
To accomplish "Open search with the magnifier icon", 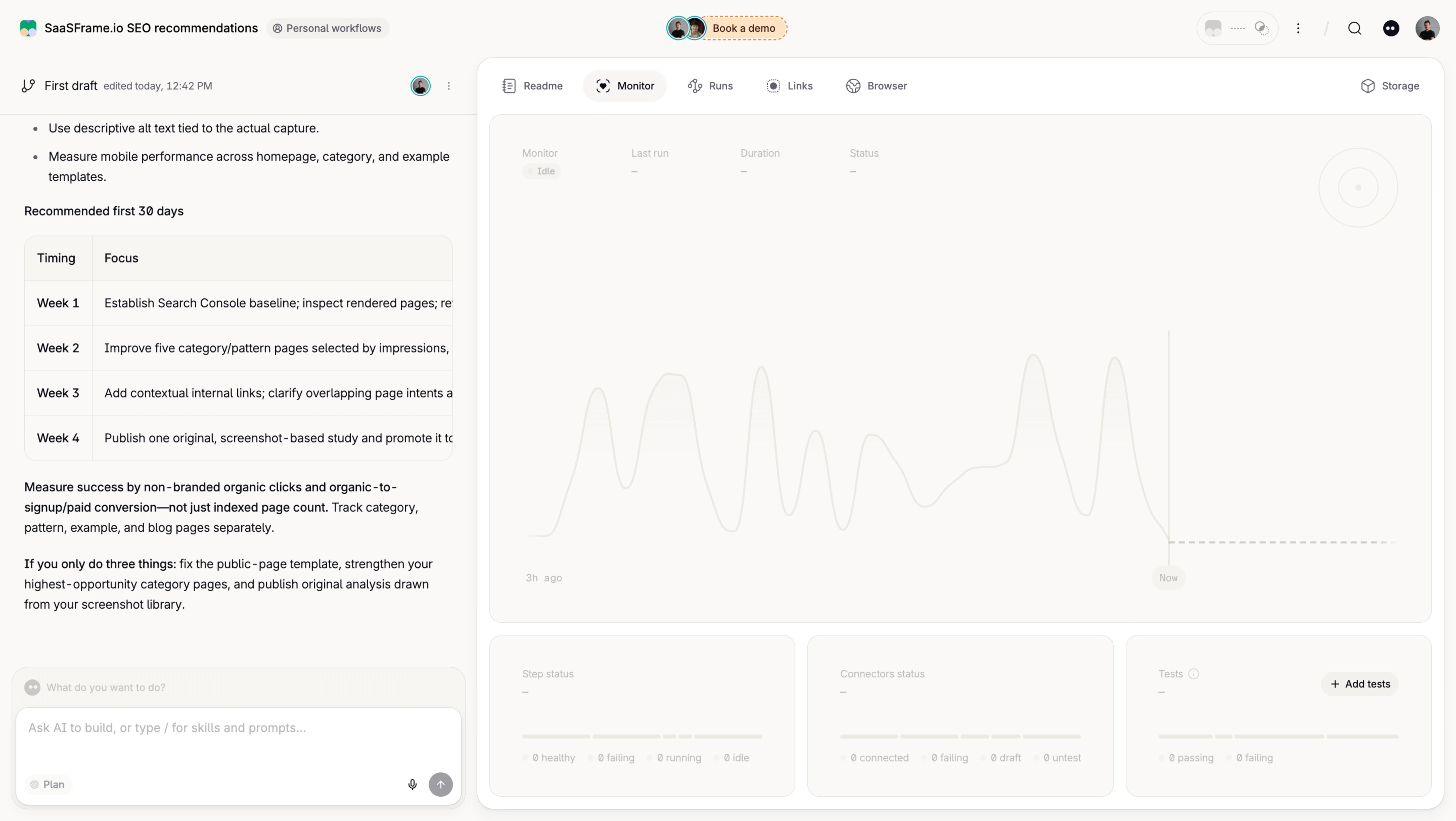I will tap(1355, 28).
